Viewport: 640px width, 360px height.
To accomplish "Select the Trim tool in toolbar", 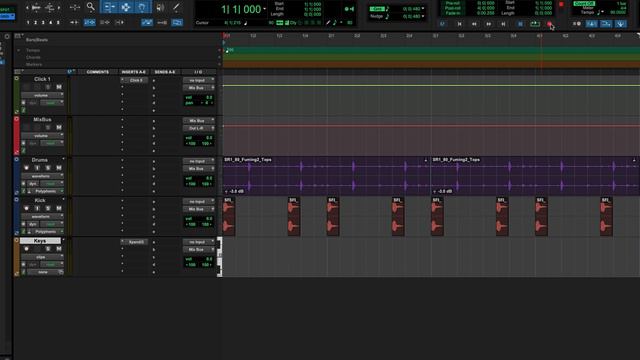I will click(x=110, y=7).
